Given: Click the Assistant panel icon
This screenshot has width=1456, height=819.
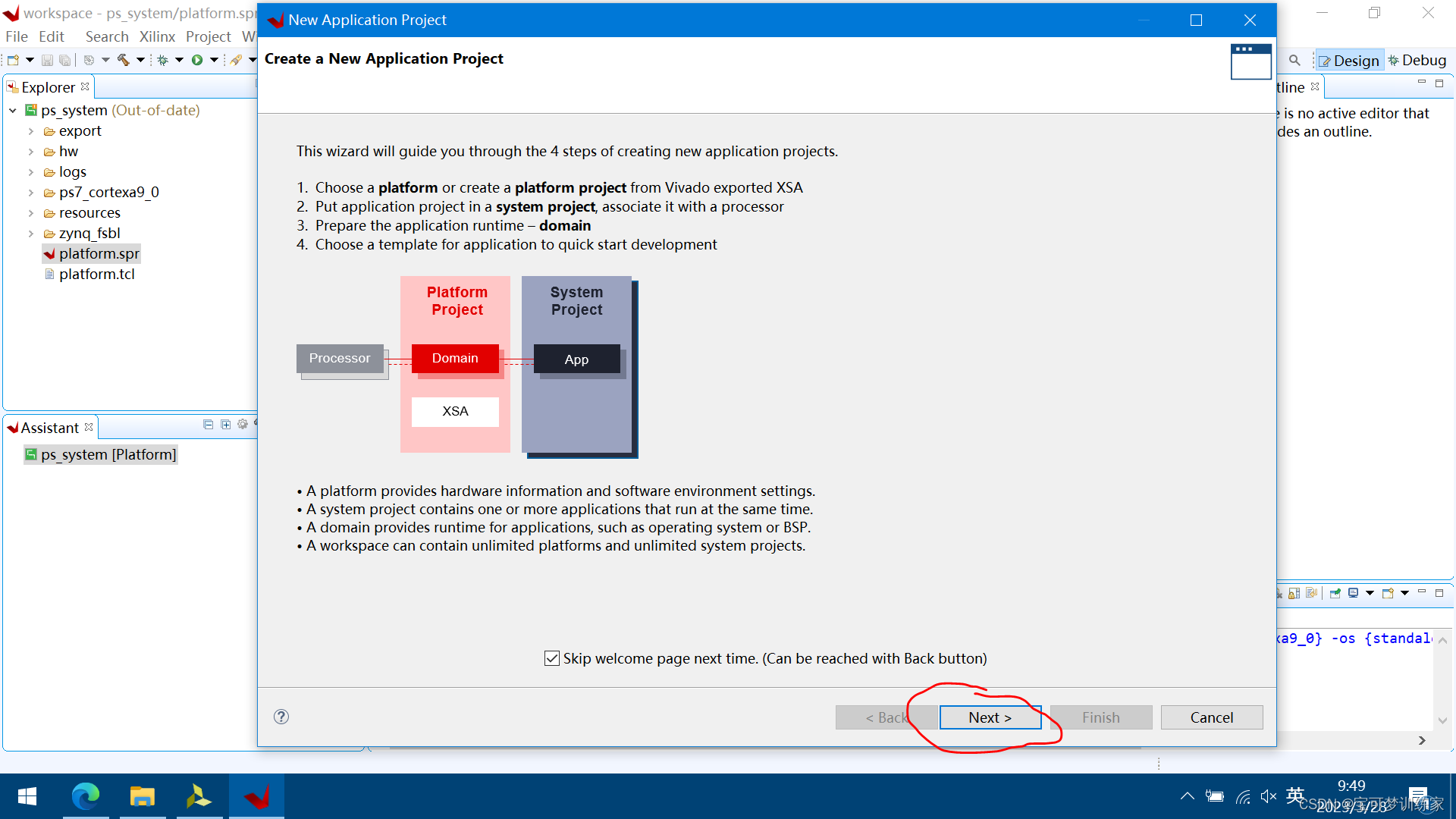Looking at the screenshot, I should tap(14, 427).
